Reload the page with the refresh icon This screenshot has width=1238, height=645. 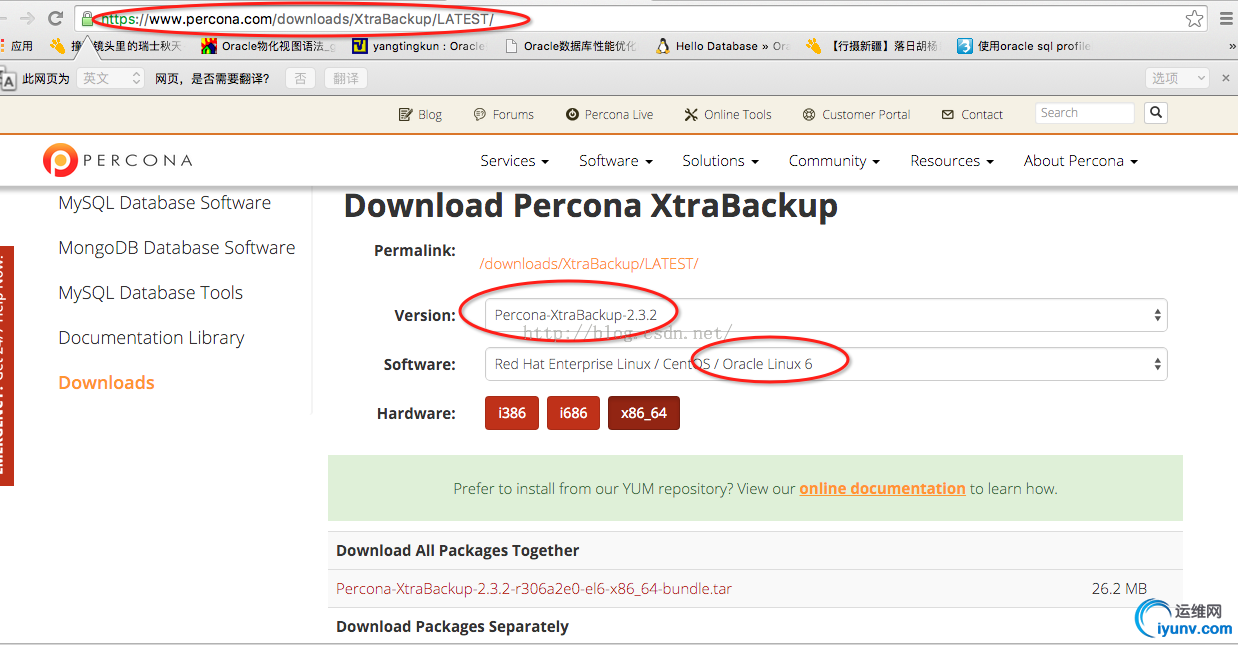point(56,18)
